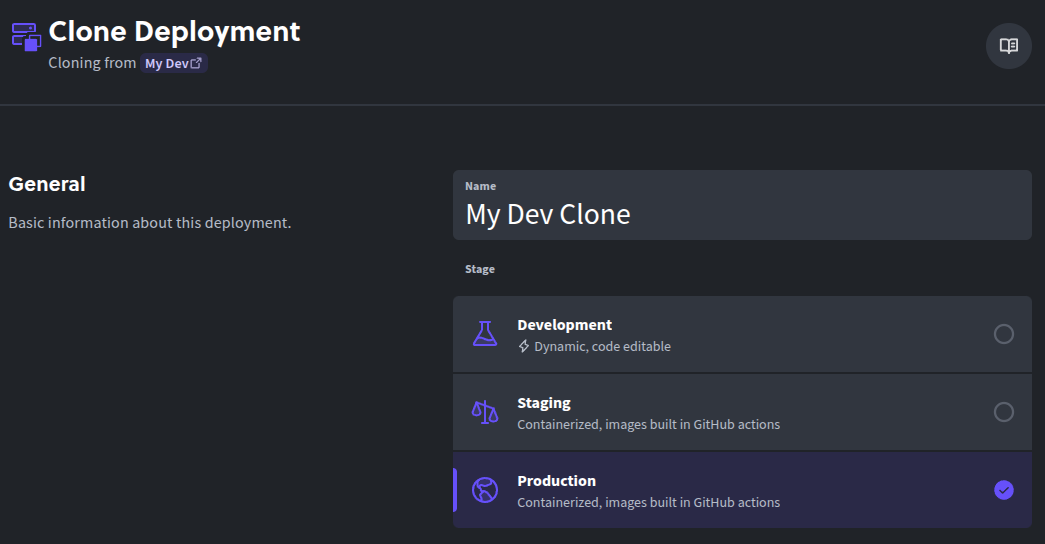Click the Staging stage title
1045x544 pixels.
(x=544, y=403)
